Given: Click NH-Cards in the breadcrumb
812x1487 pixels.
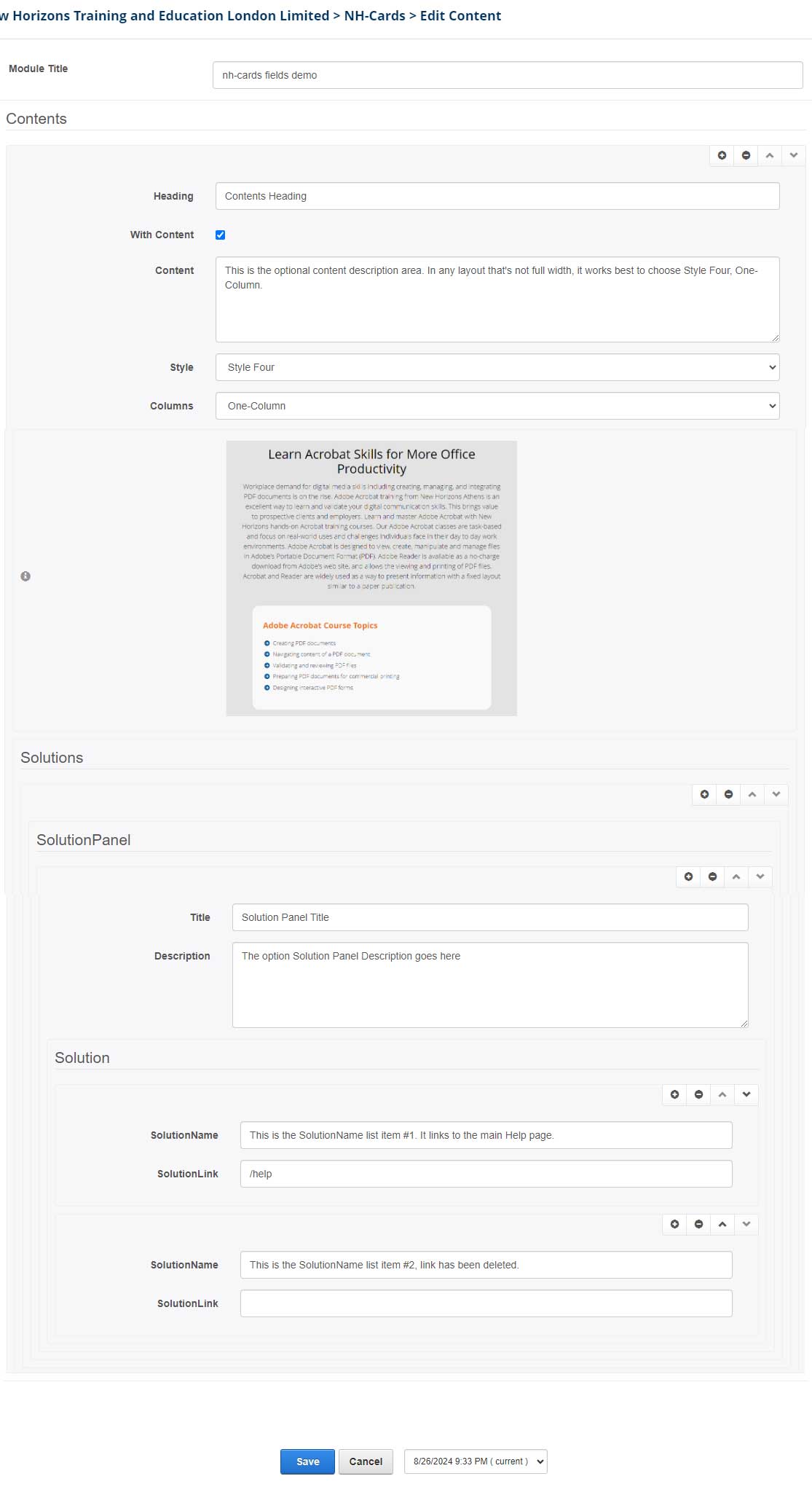Looking at the screenshot, I should point(374,16).
